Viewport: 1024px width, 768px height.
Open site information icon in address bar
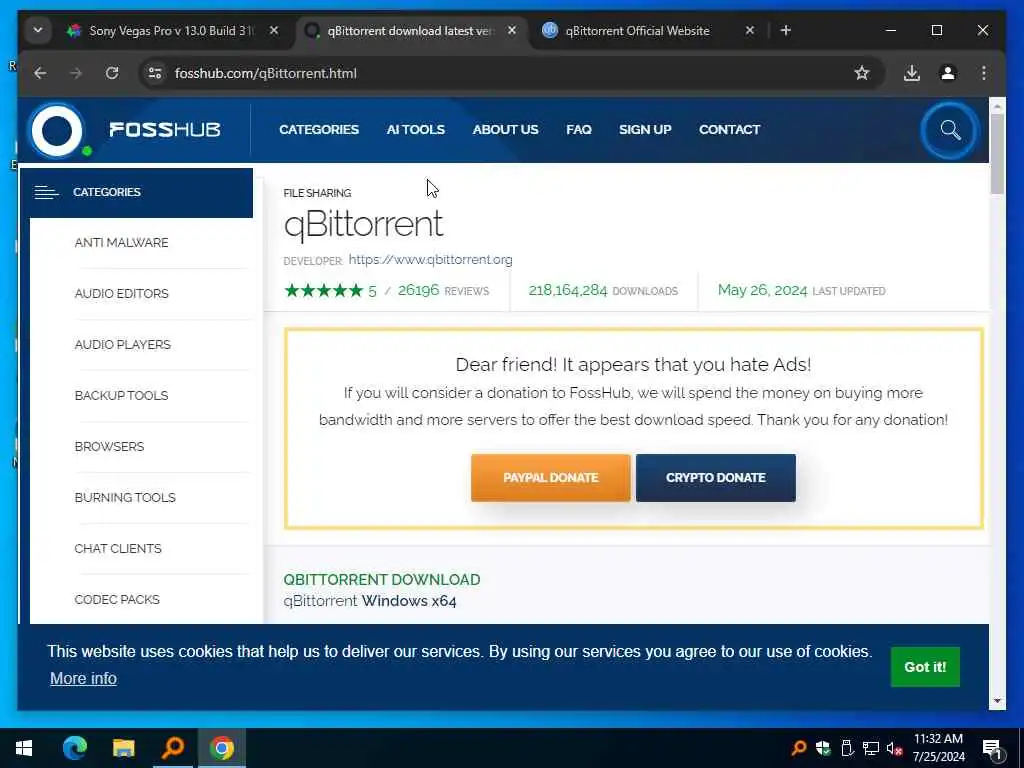tap(155, 73)
